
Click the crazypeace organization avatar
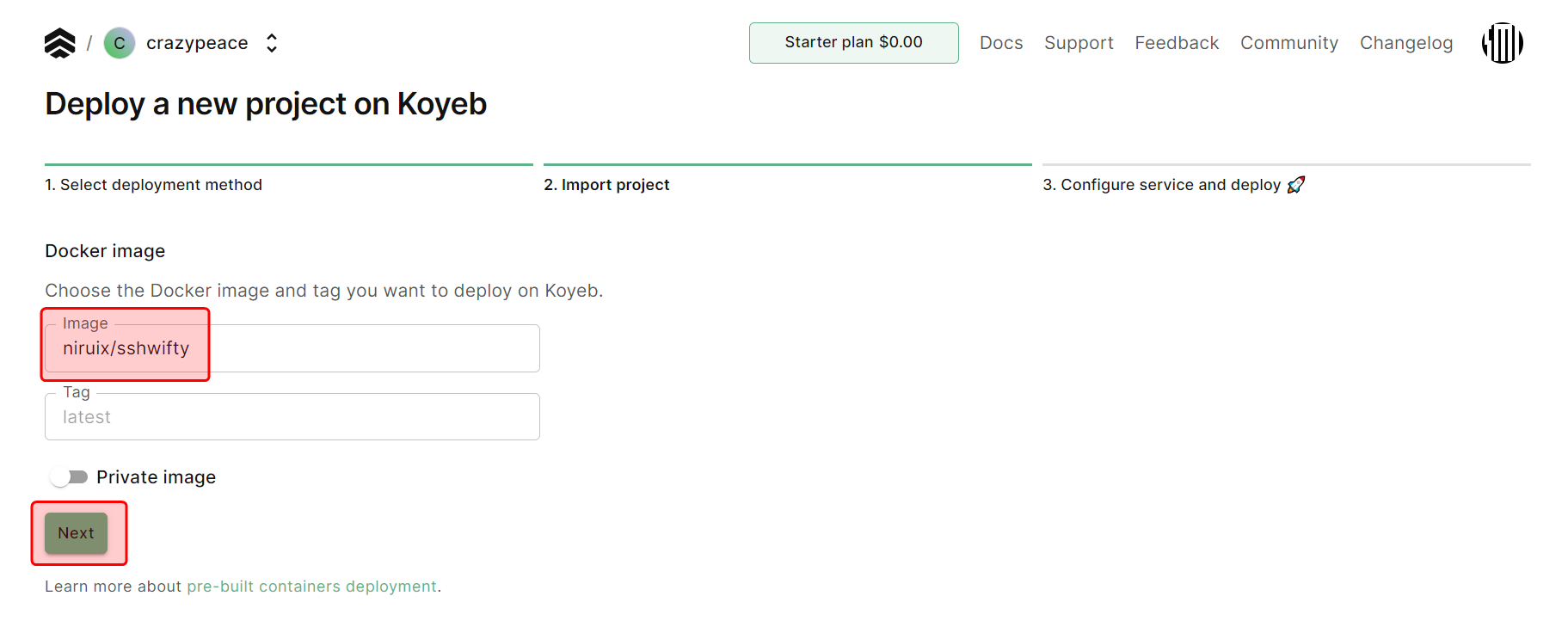pyautogui.click(x=120, y=43)
